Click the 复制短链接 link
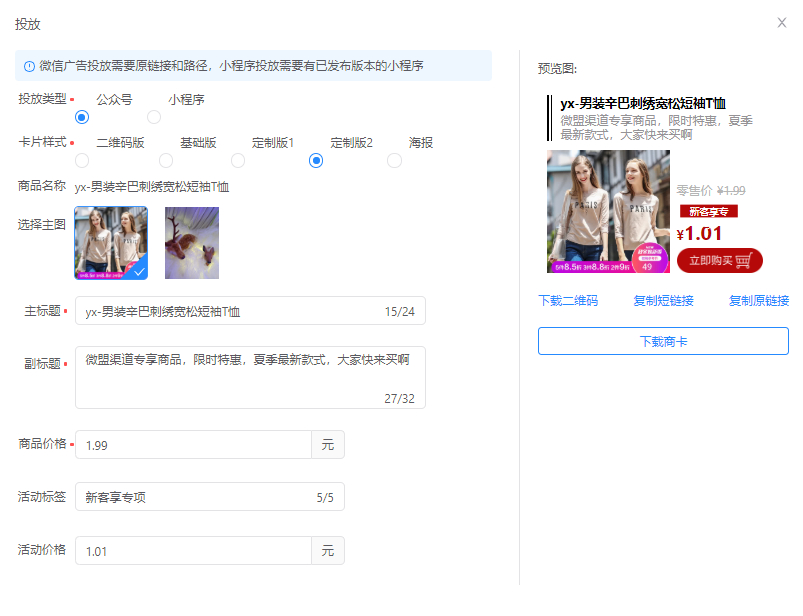Viewport: 803px width, 616px height. (663, 301)
